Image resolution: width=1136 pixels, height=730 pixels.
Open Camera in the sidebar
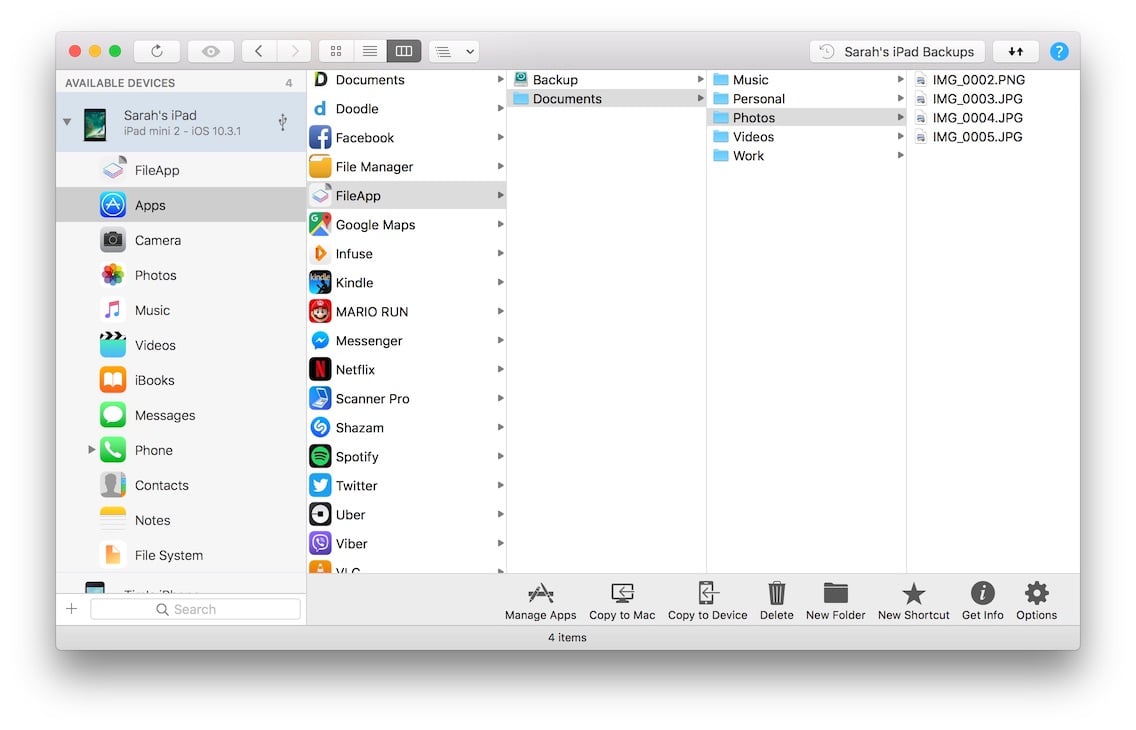pyautogui.click(x=181, y=240)
